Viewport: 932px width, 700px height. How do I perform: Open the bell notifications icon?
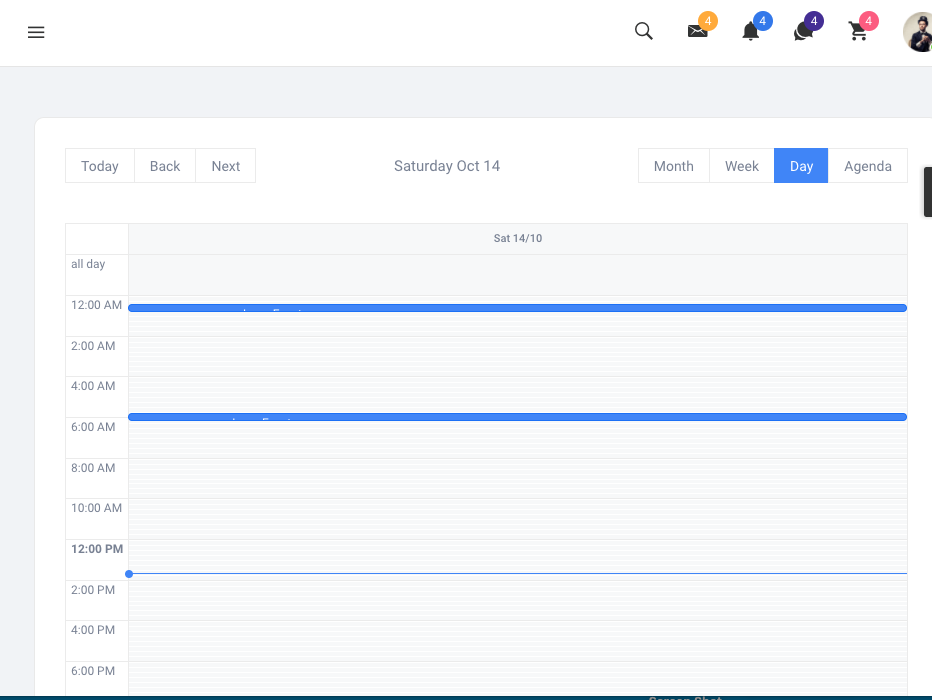(751, 31)
